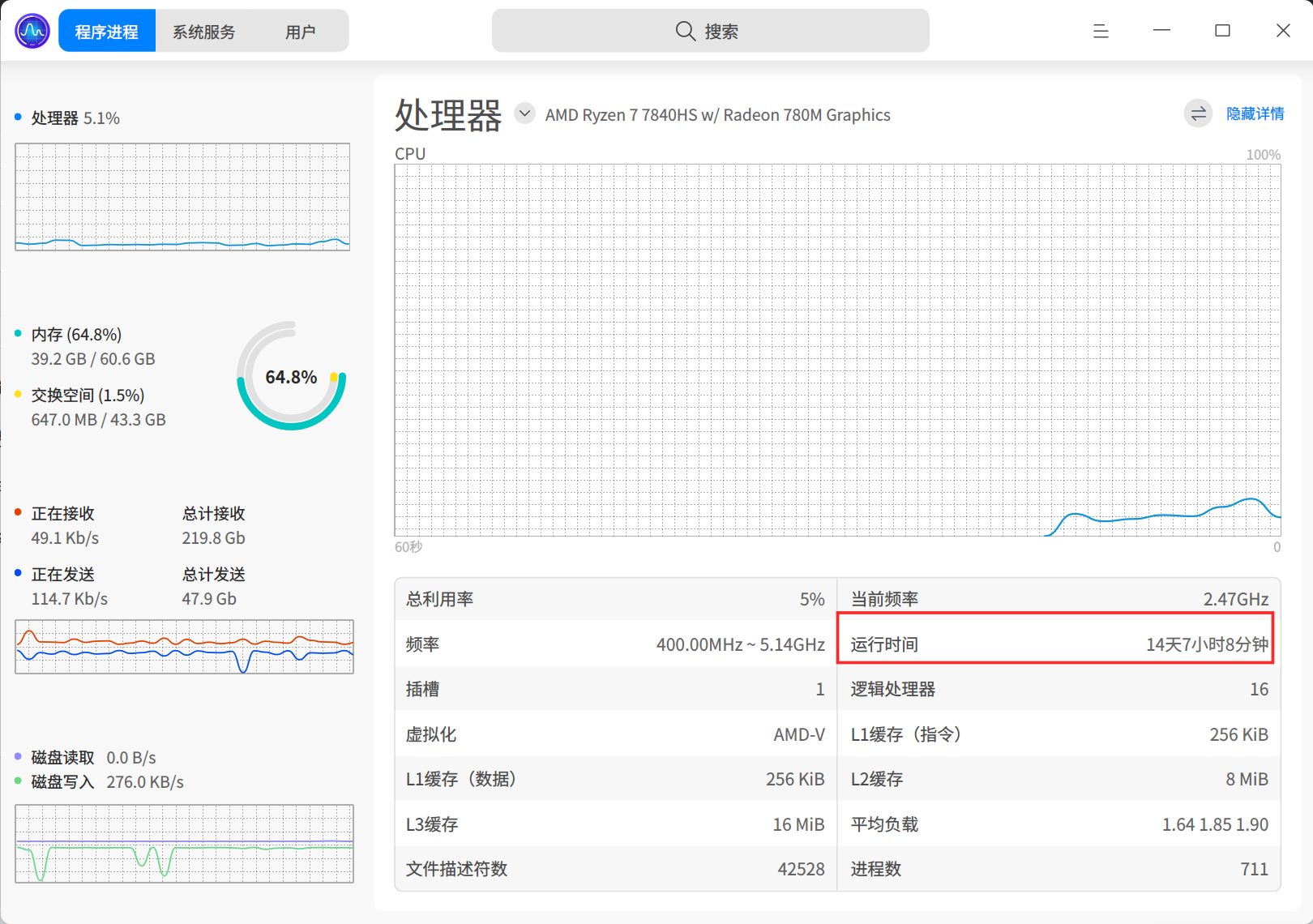Minimize the system monitor window

pyautogui.click(x=1161, y=31)
